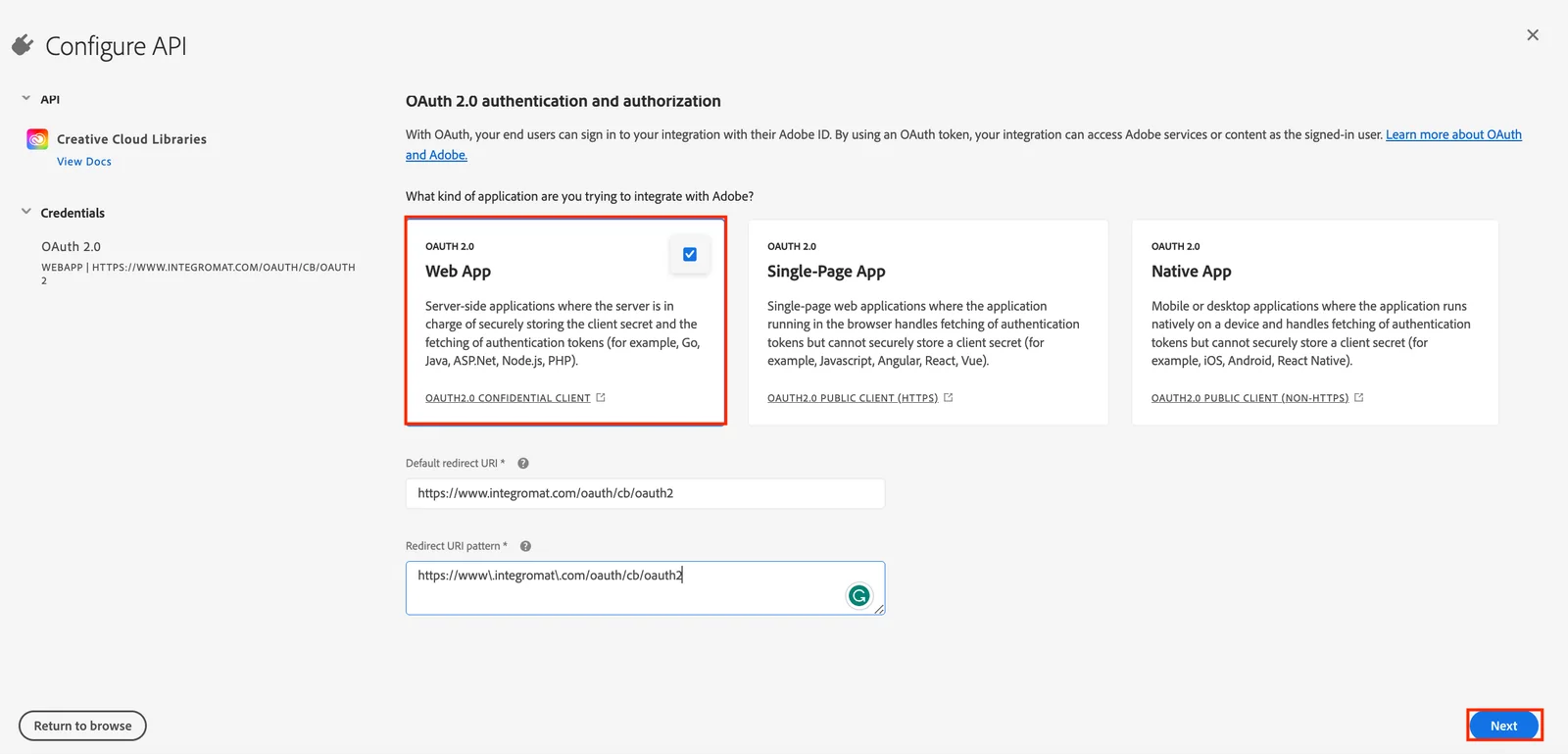This screenshot has height=754, width=1568.
Task: Click the 'What kind of application' question text
Action: point(580,196)
